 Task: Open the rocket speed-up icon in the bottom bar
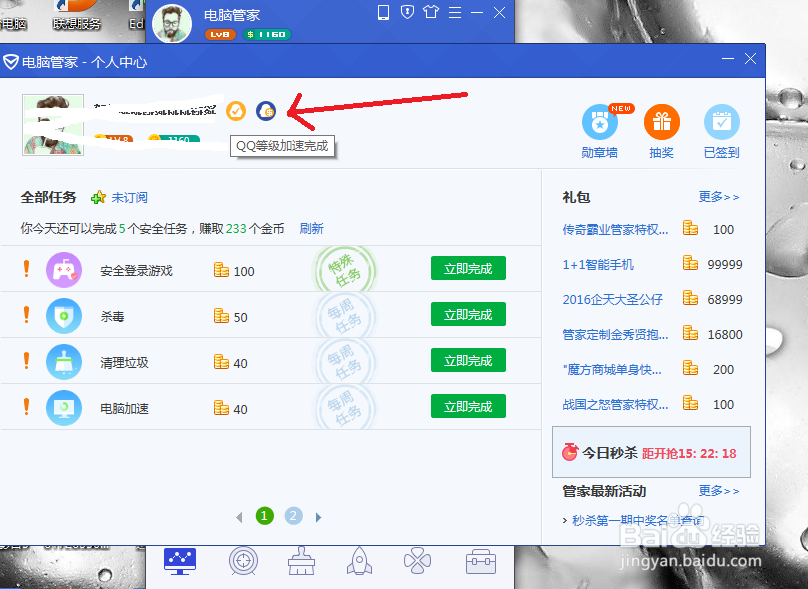359,561
